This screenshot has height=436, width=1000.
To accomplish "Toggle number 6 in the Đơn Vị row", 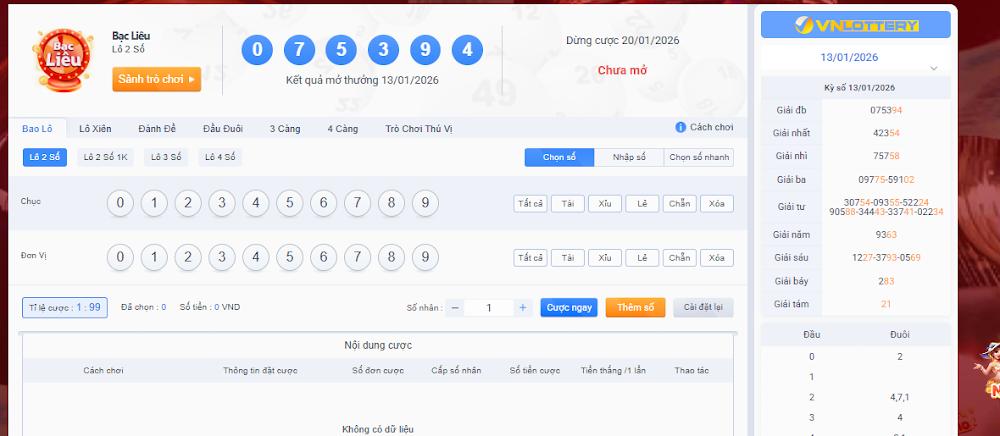I will (x=323, y=258).
